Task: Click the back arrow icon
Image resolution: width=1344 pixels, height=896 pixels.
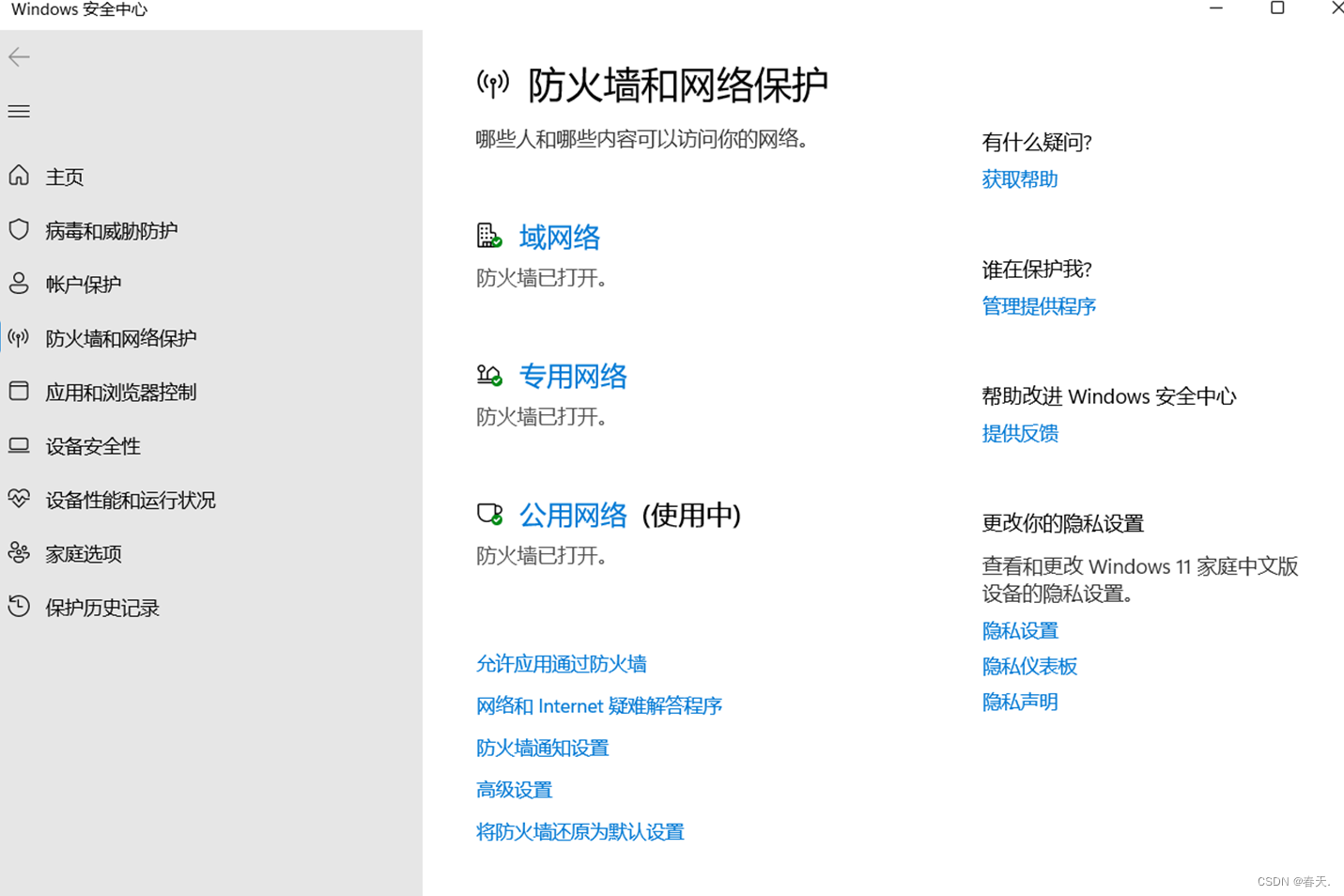Action: click(19, 57)
